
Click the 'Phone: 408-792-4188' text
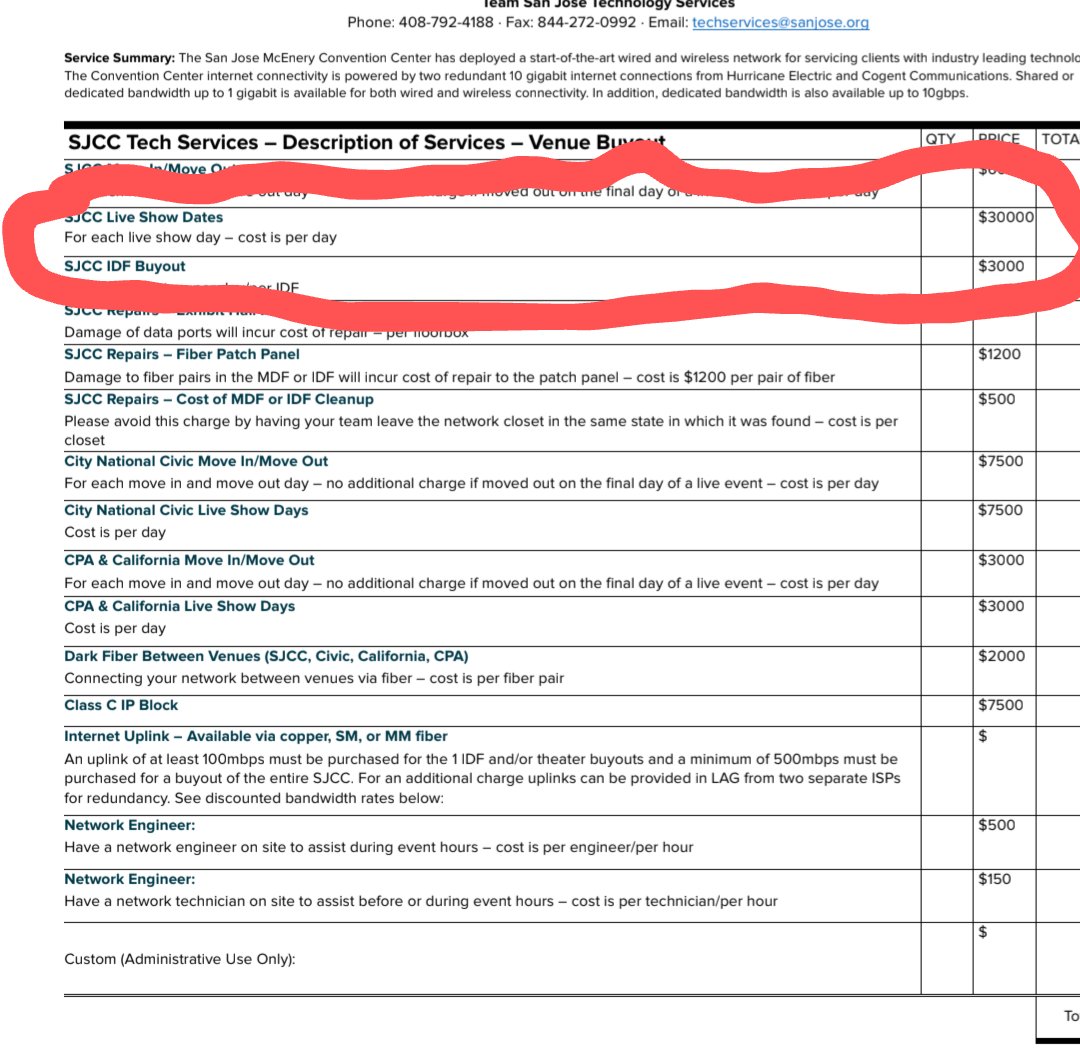point(420,22)
